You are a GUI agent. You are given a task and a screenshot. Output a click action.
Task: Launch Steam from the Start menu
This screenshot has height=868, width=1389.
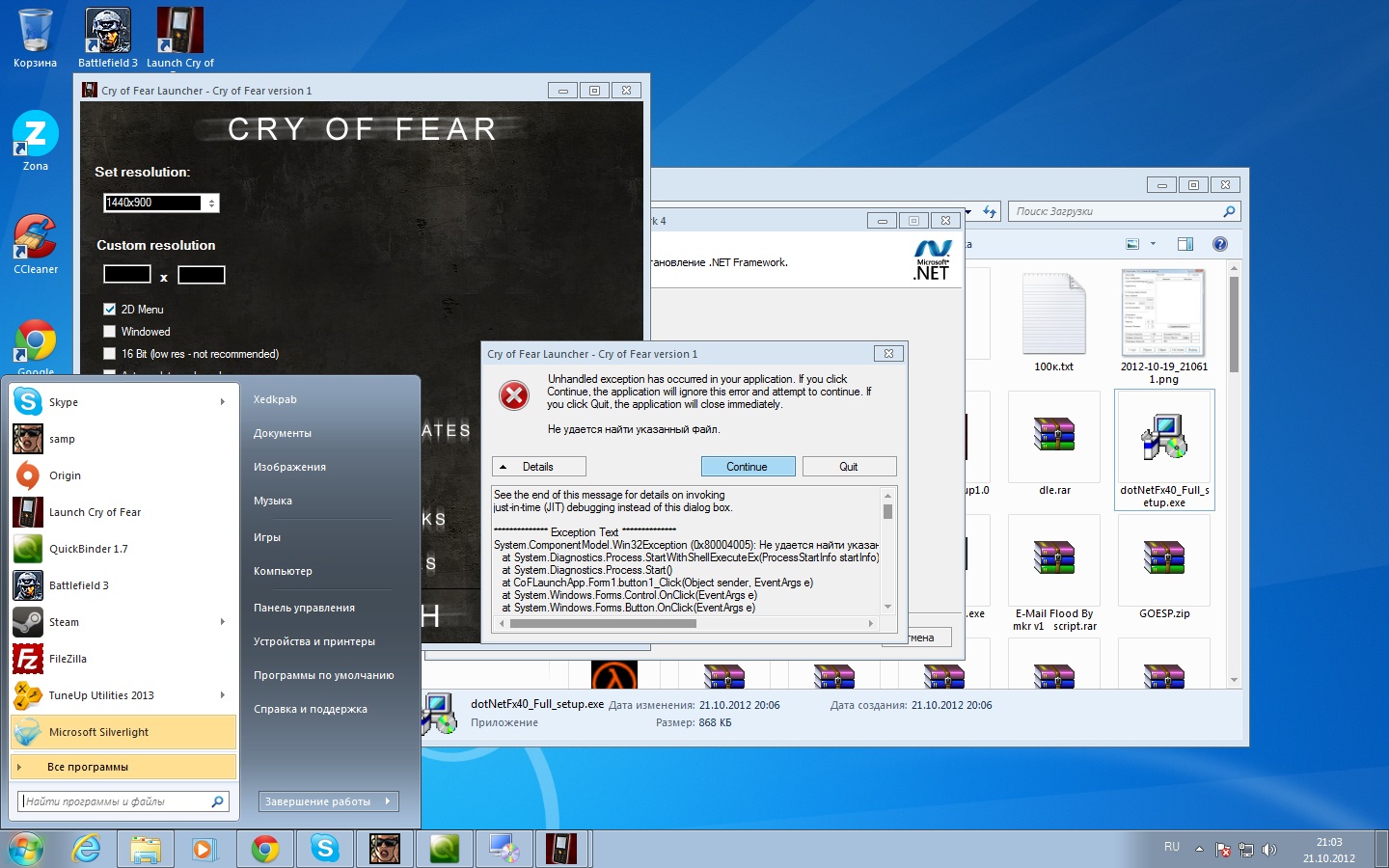pyautogui.click(x=122, y=622)
